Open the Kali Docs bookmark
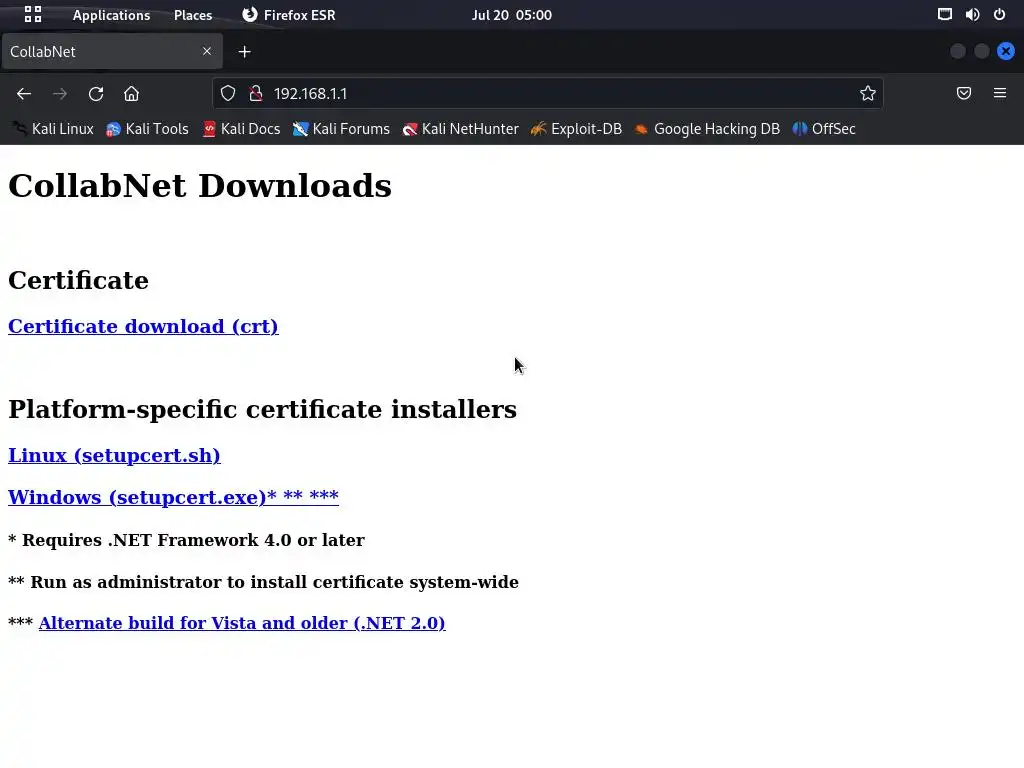This screenshot has height=768, width=1024. [x=242, y=129]
